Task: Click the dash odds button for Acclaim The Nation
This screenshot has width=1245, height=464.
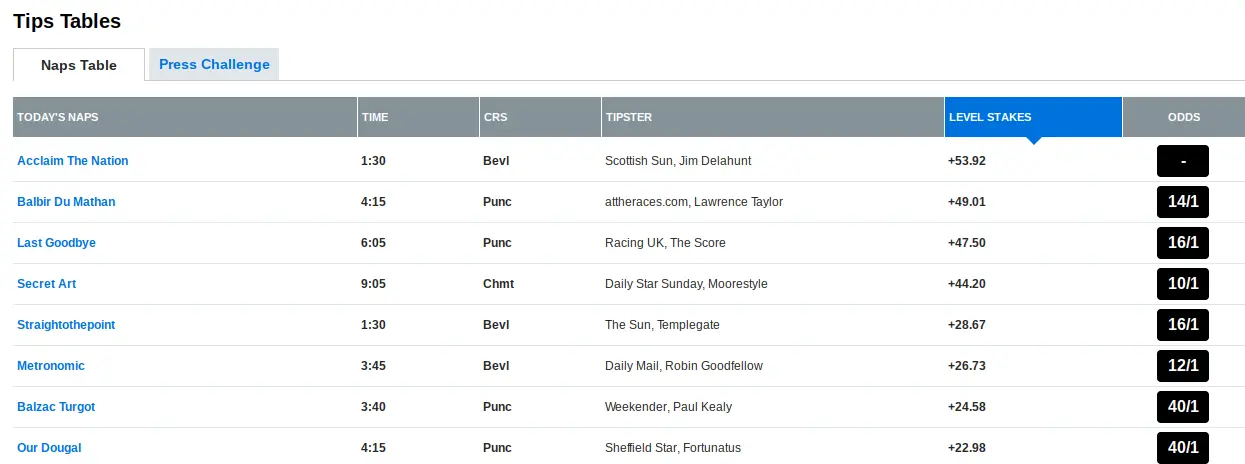Action: [1183, 161]
